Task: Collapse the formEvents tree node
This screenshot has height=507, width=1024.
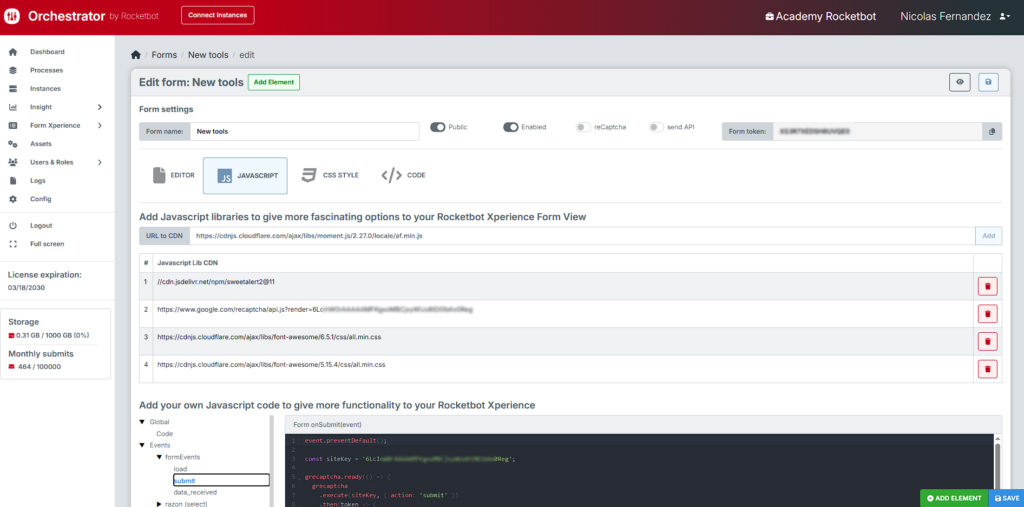Action: [x=159, y=457]
